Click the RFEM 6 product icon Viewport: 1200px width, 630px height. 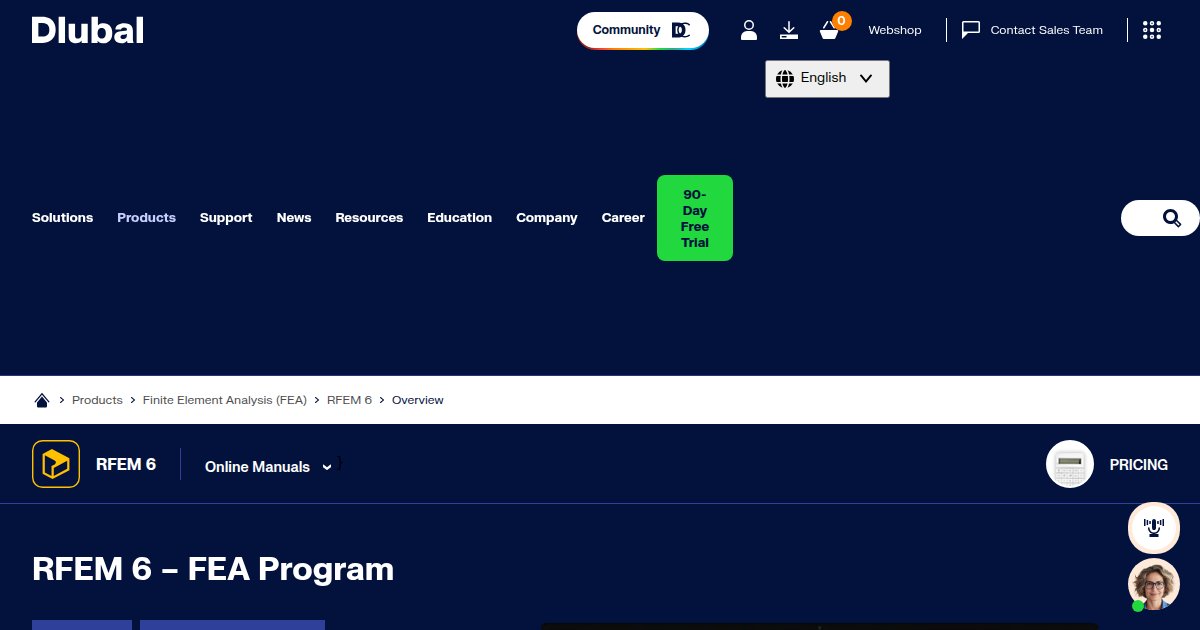tap(56, 464)
